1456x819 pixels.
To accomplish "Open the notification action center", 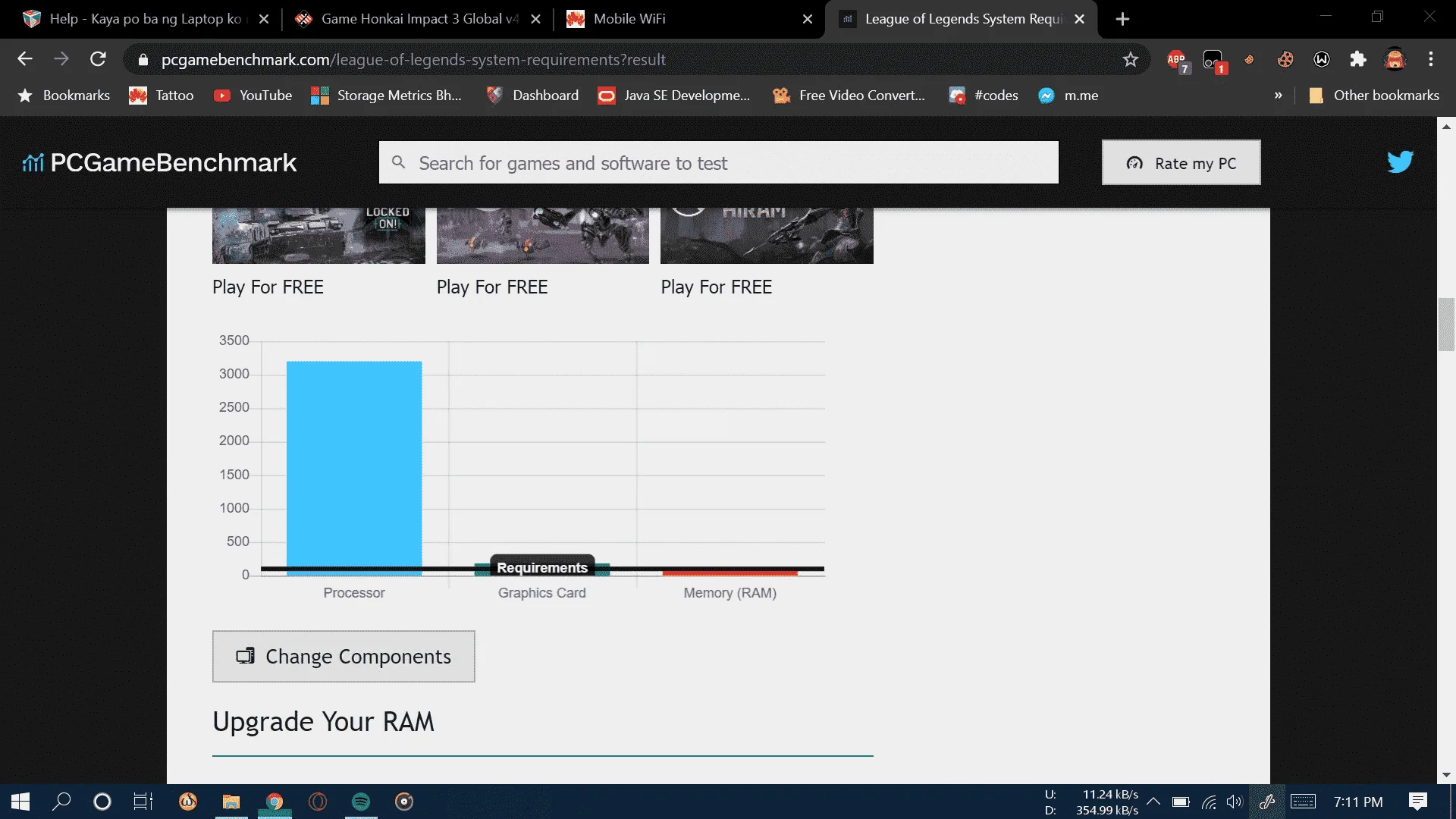I will tap(1418, 802).
